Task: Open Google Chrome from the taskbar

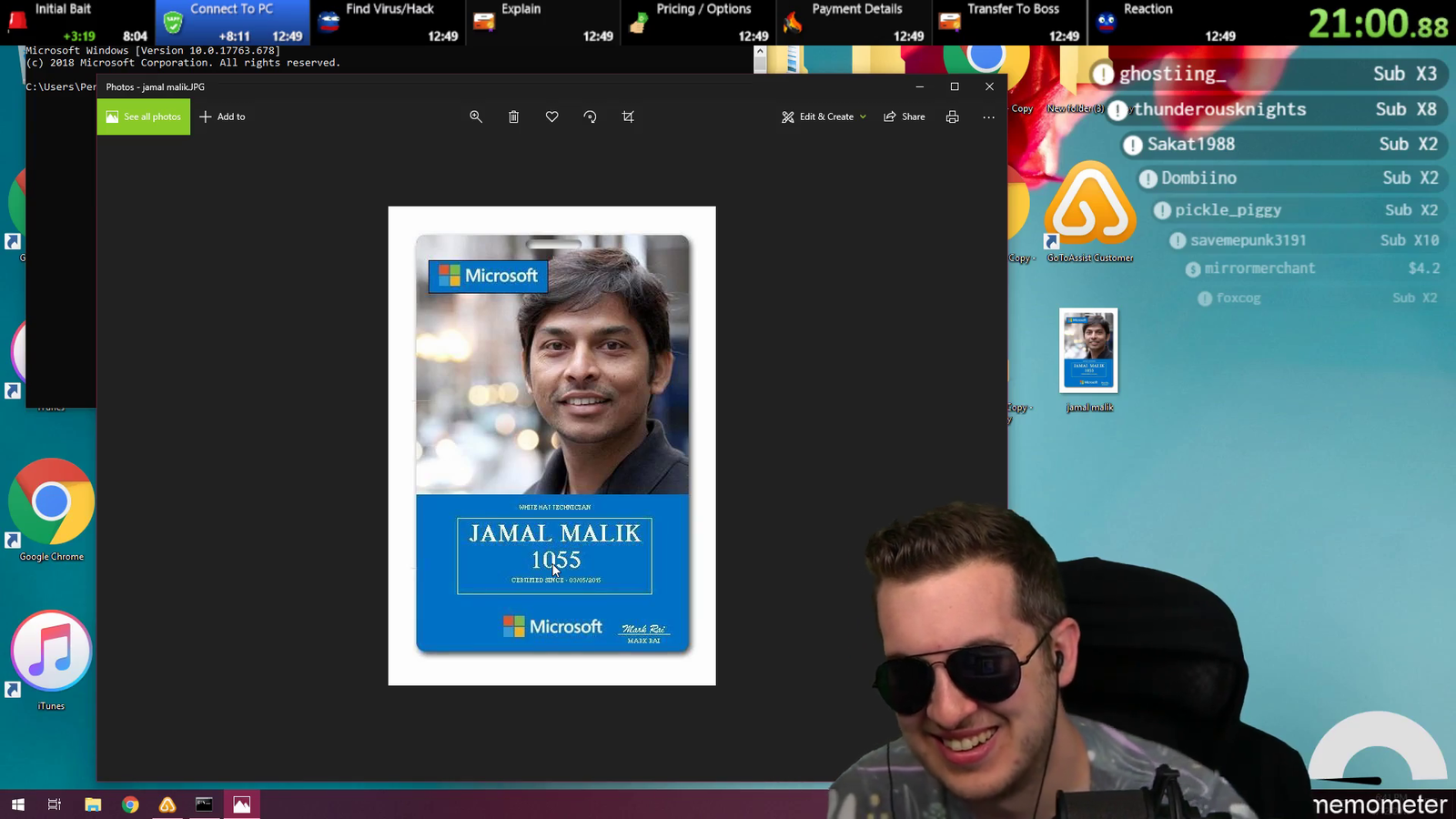Action: 130,804
